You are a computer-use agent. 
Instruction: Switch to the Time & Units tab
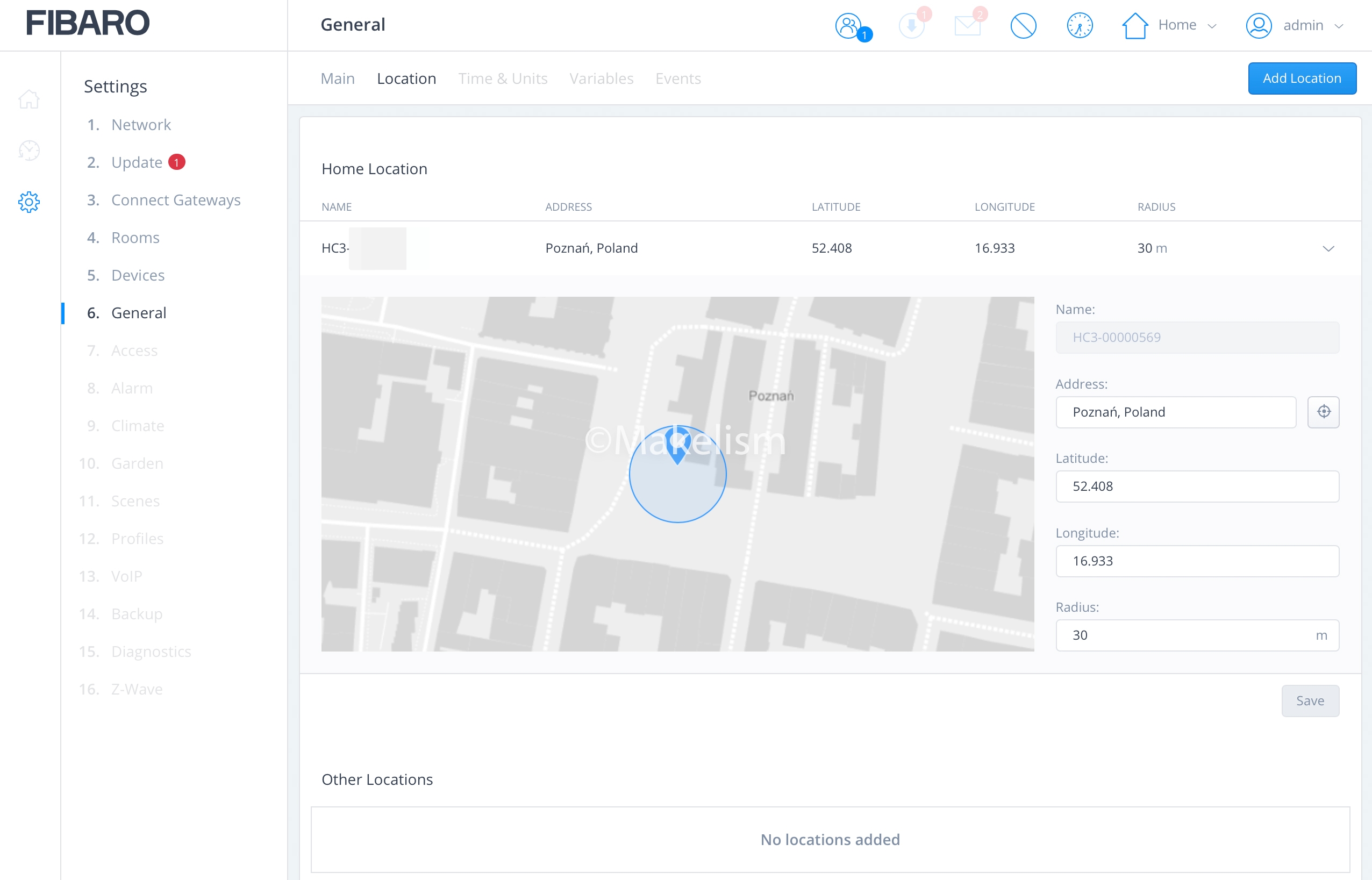coord(502,78)
